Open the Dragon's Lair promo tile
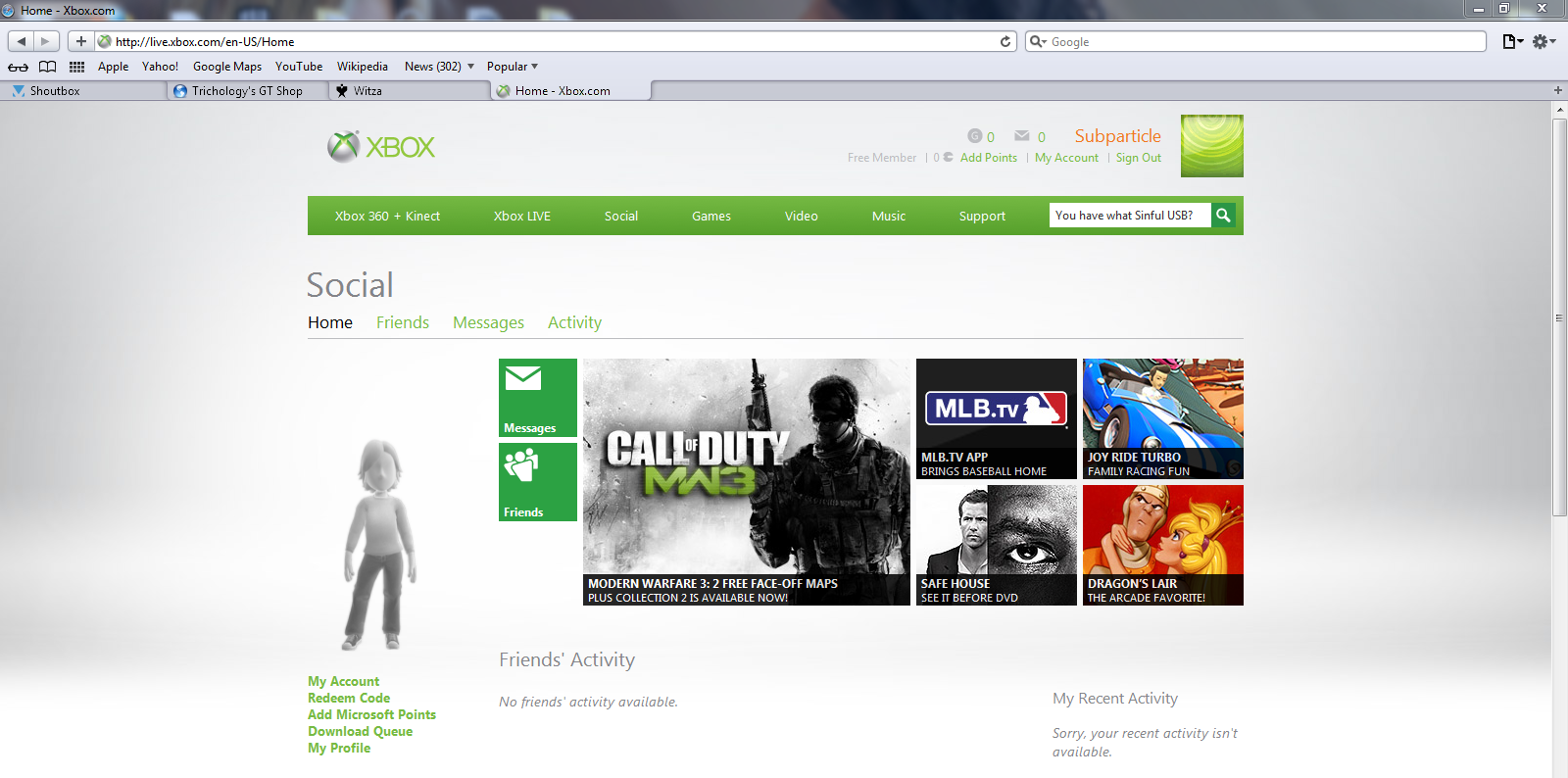Screen dimensions: 1568x778 point(1163,545)
